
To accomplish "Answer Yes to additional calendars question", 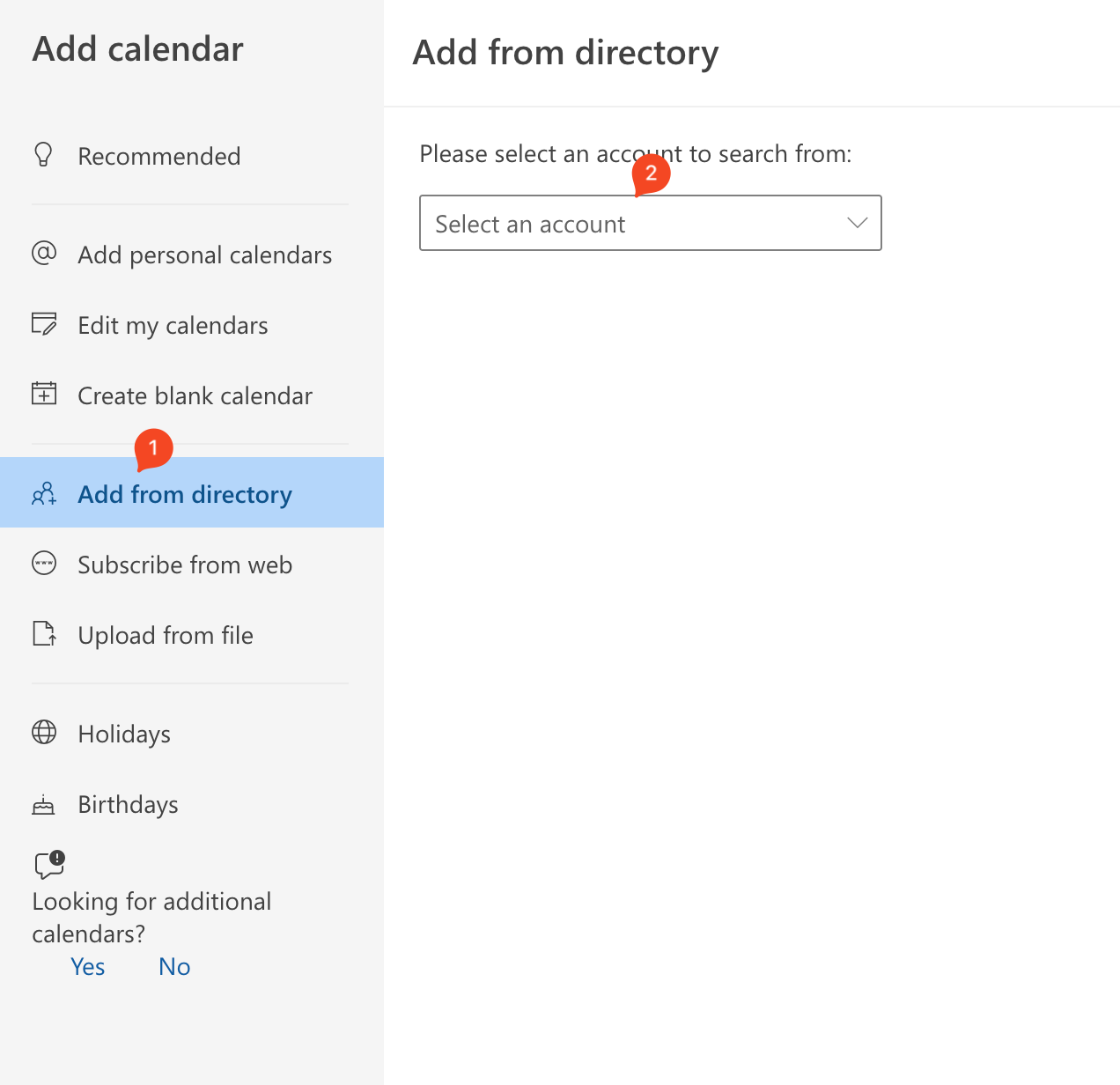I will tap(88, 966).
